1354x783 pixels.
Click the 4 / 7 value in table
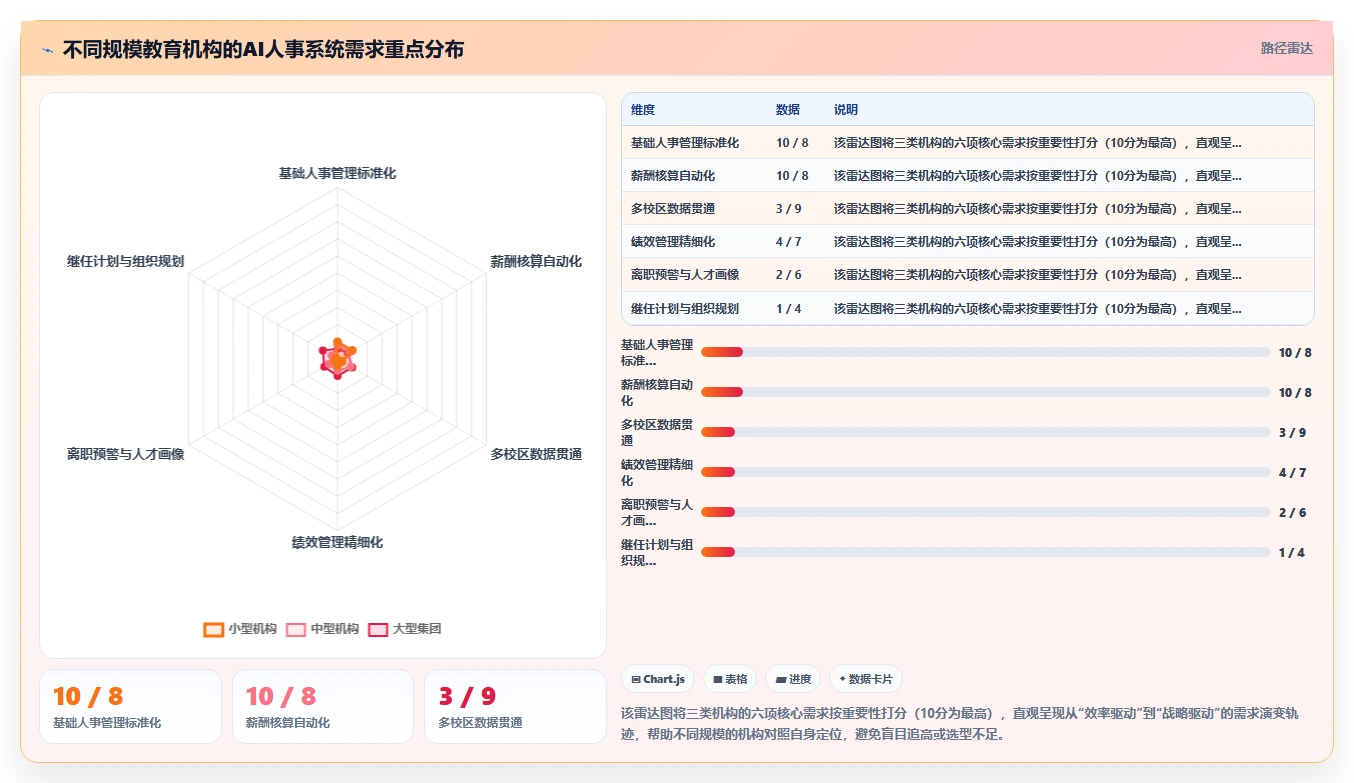coord(789,242)
